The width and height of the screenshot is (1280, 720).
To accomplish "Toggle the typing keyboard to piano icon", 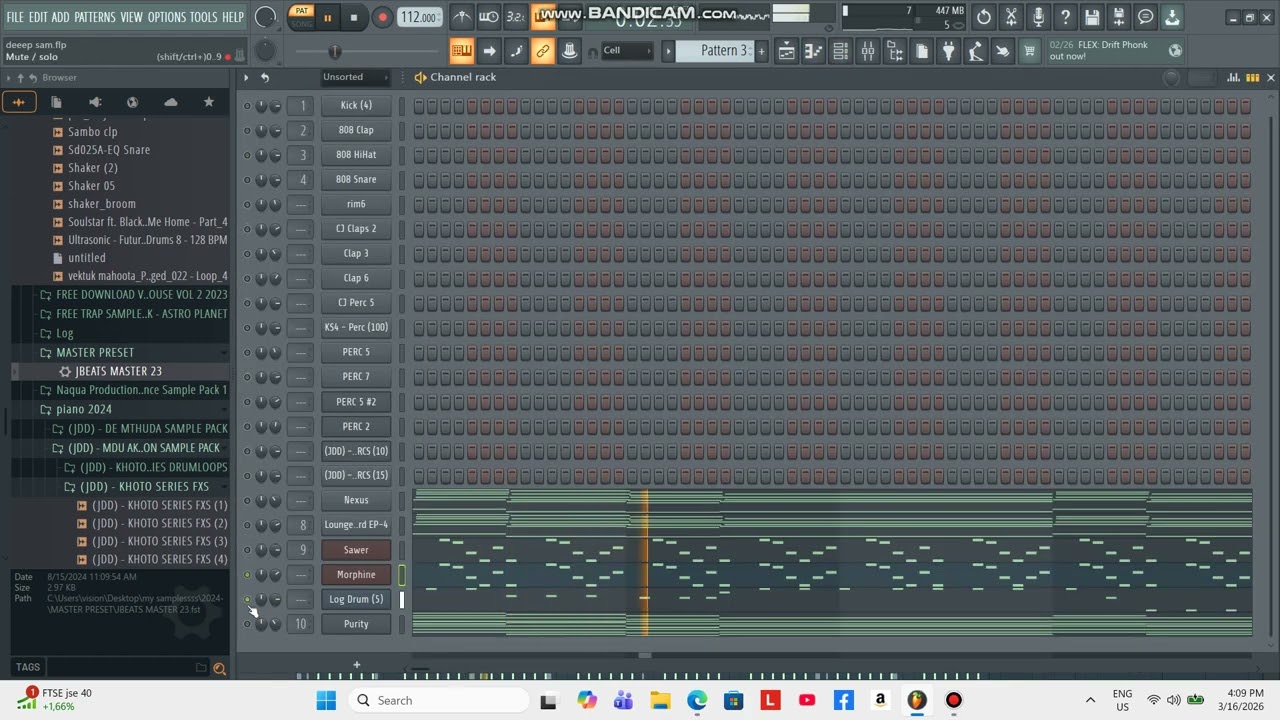I will [461, 51].
